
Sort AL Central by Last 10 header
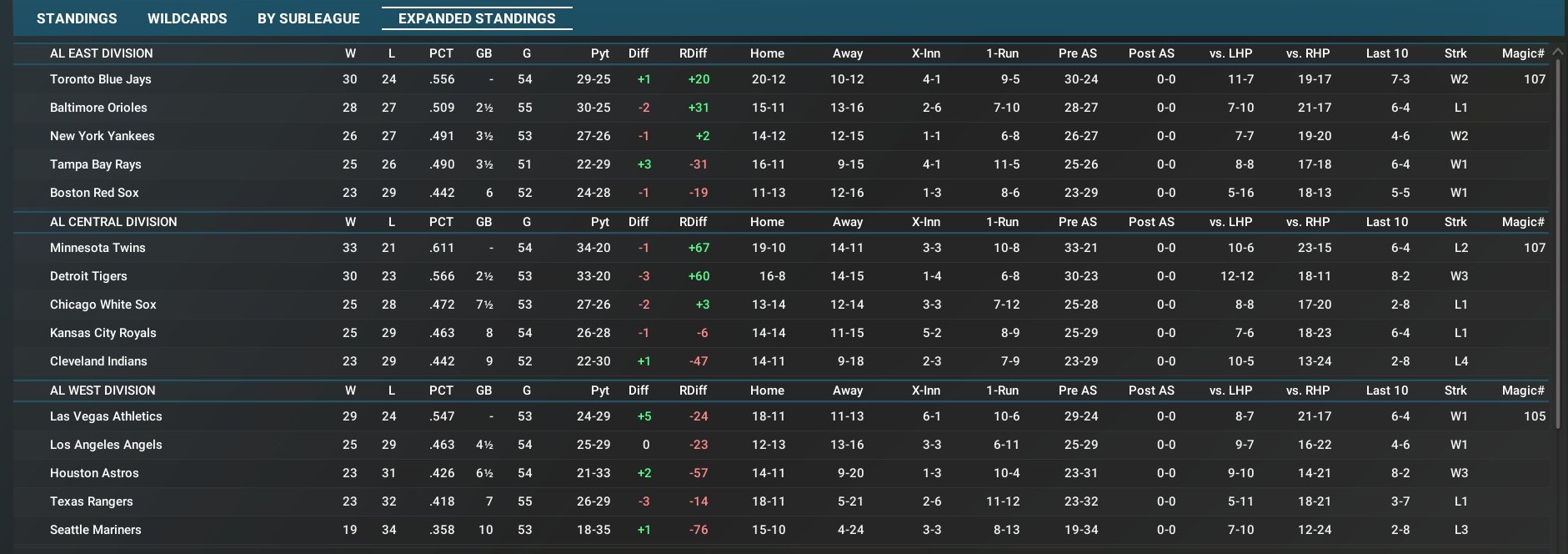click(1386, 222)
